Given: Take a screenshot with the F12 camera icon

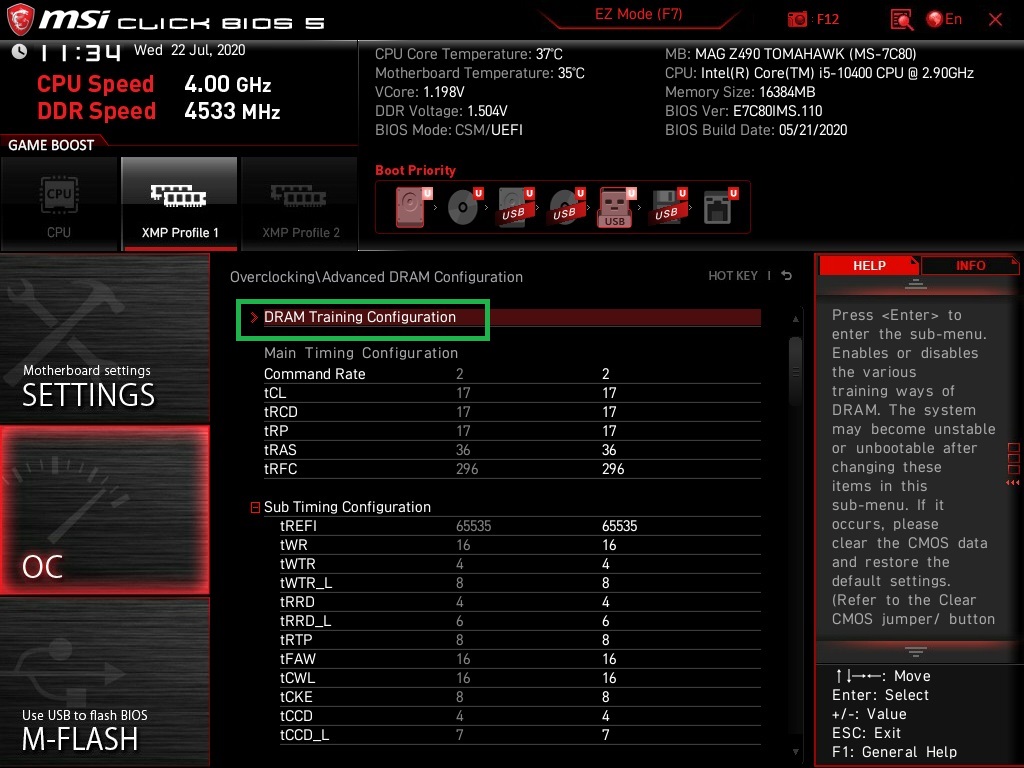Looking at the screenshot, I should coord(797,20).
